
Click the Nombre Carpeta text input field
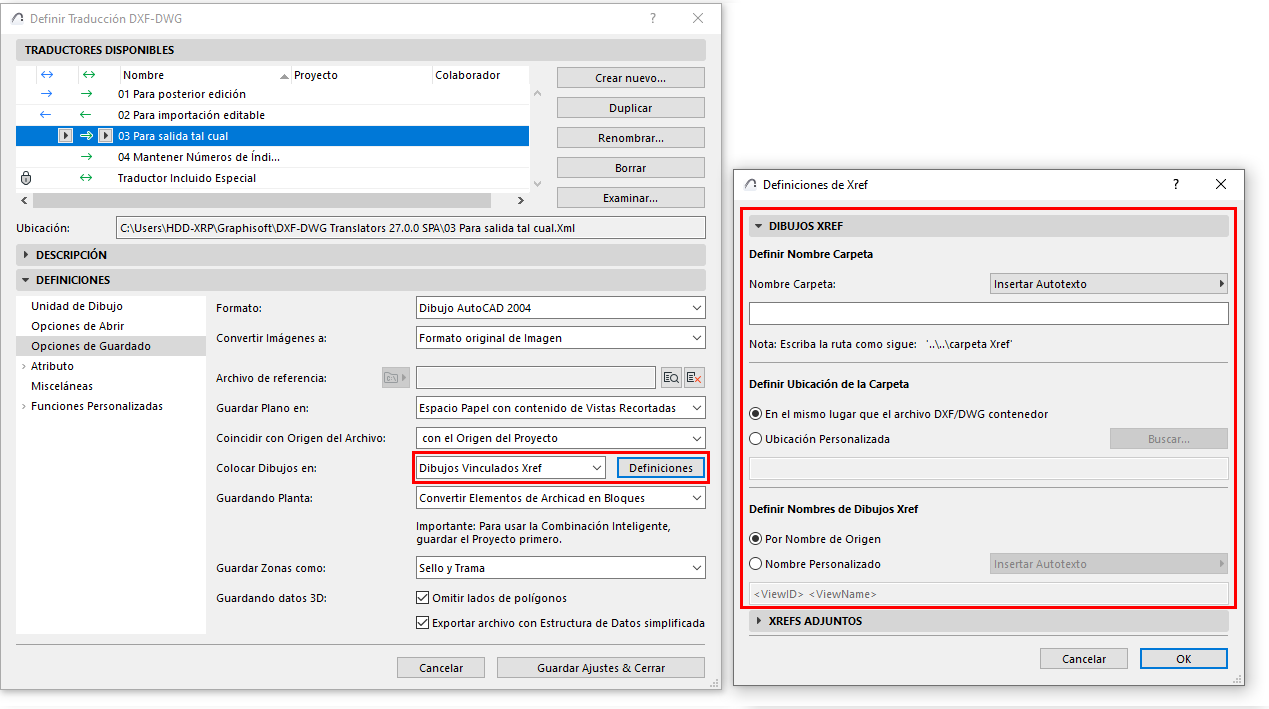(x=988, y=313)
